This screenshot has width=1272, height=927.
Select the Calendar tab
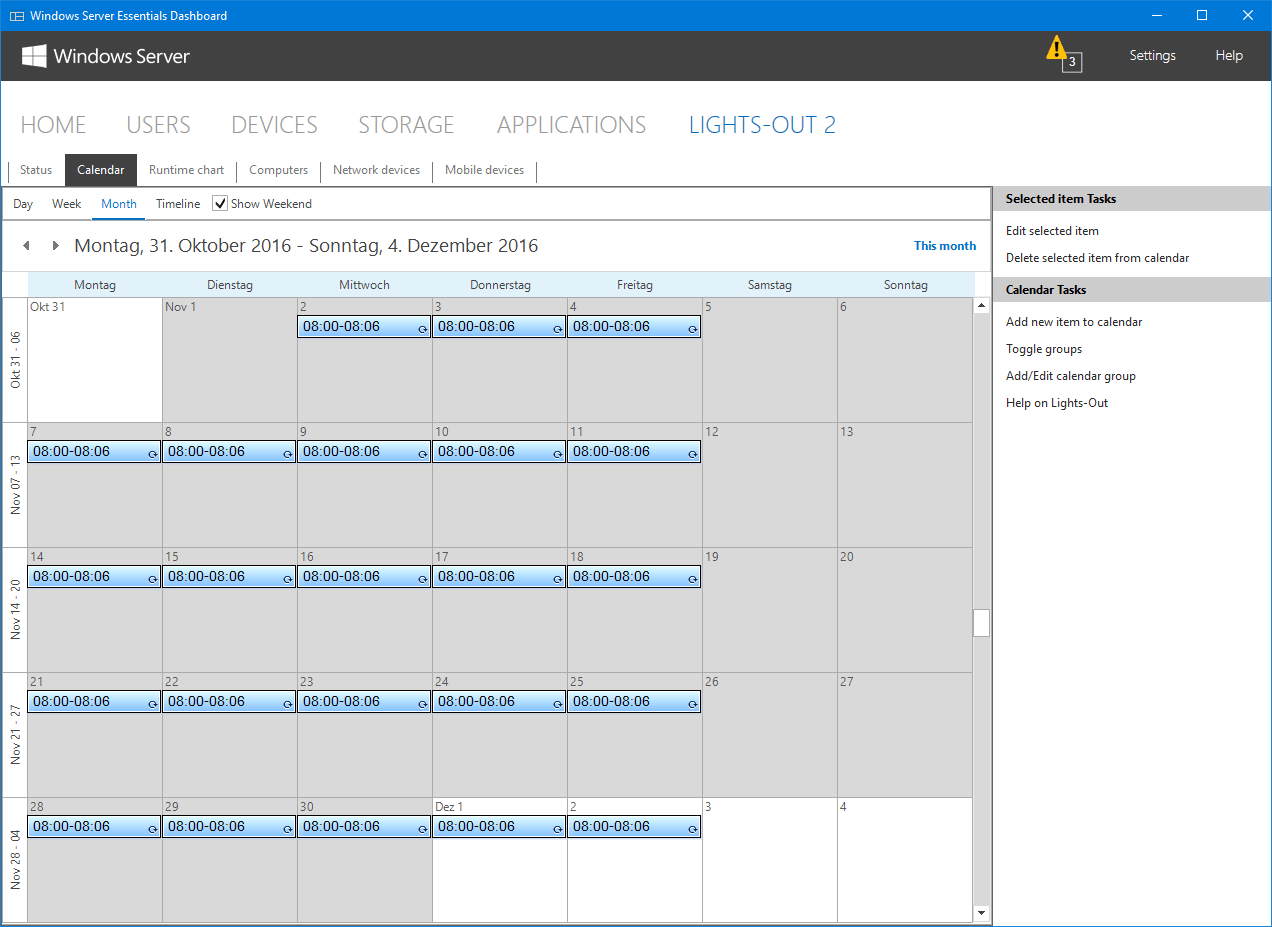101,170
